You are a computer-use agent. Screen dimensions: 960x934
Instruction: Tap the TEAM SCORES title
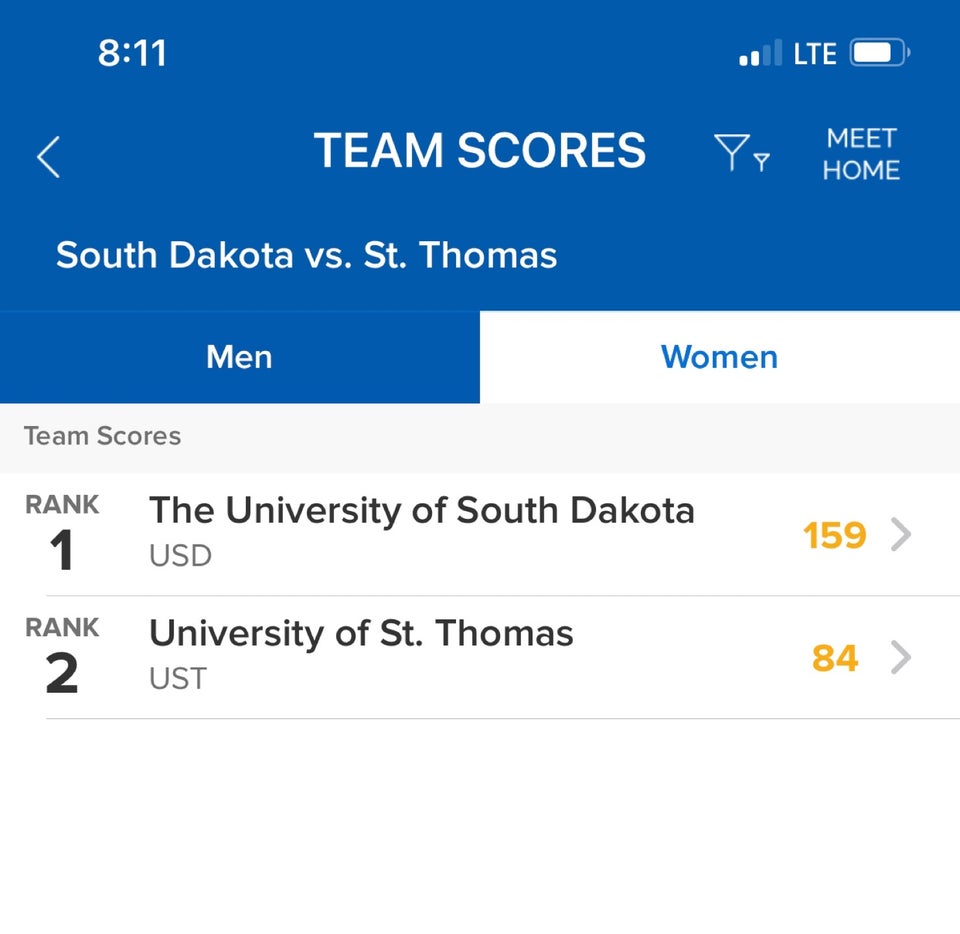pos(480,150)
